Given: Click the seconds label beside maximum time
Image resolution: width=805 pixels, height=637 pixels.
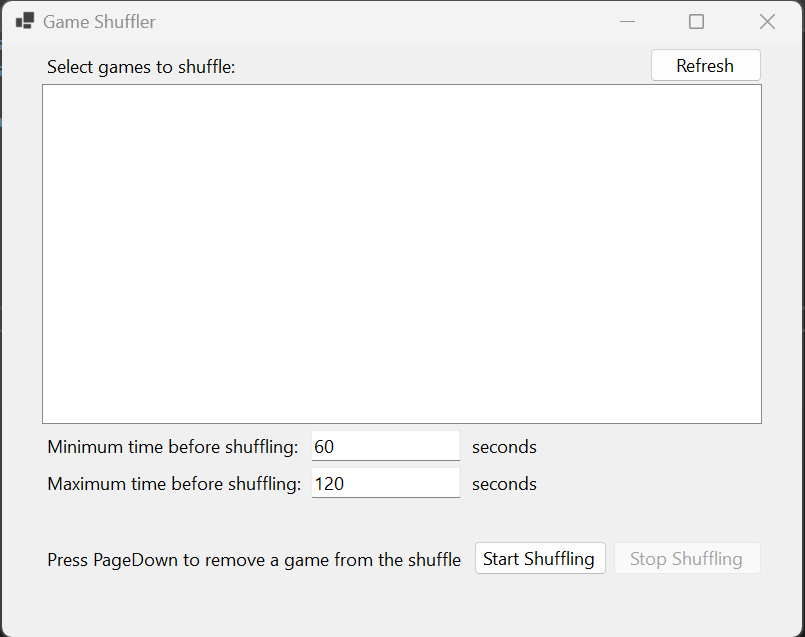Looking at the screenshot, I should (504, 484).
